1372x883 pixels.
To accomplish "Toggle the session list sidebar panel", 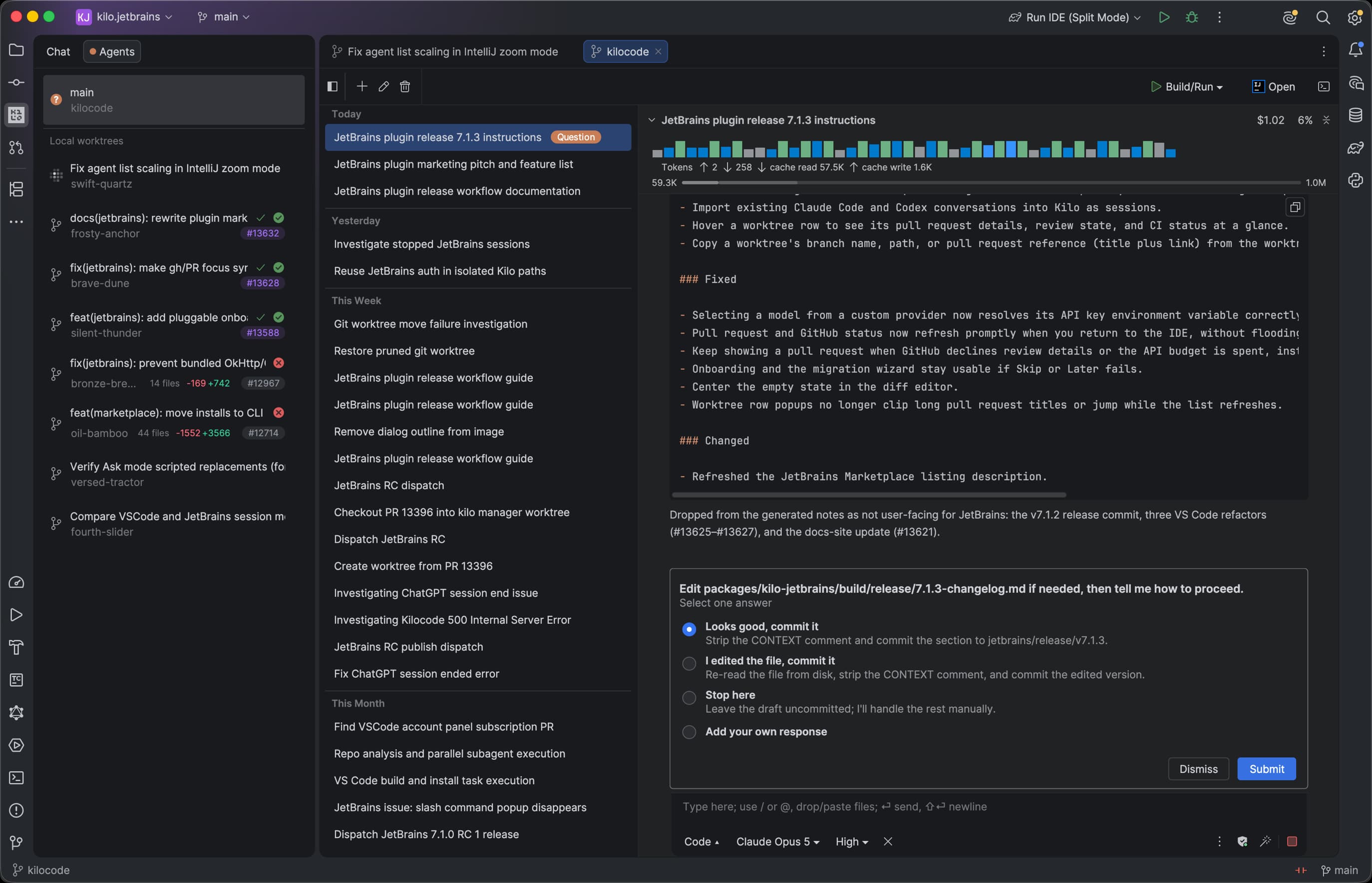I will [333, 86].
